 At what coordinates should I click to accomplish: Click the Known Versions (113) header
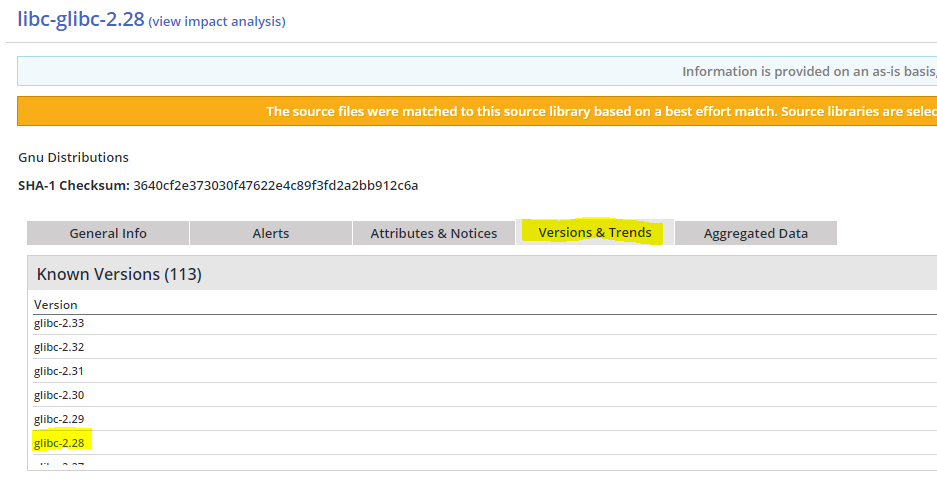pyautogui.click(x=119, y=273)
